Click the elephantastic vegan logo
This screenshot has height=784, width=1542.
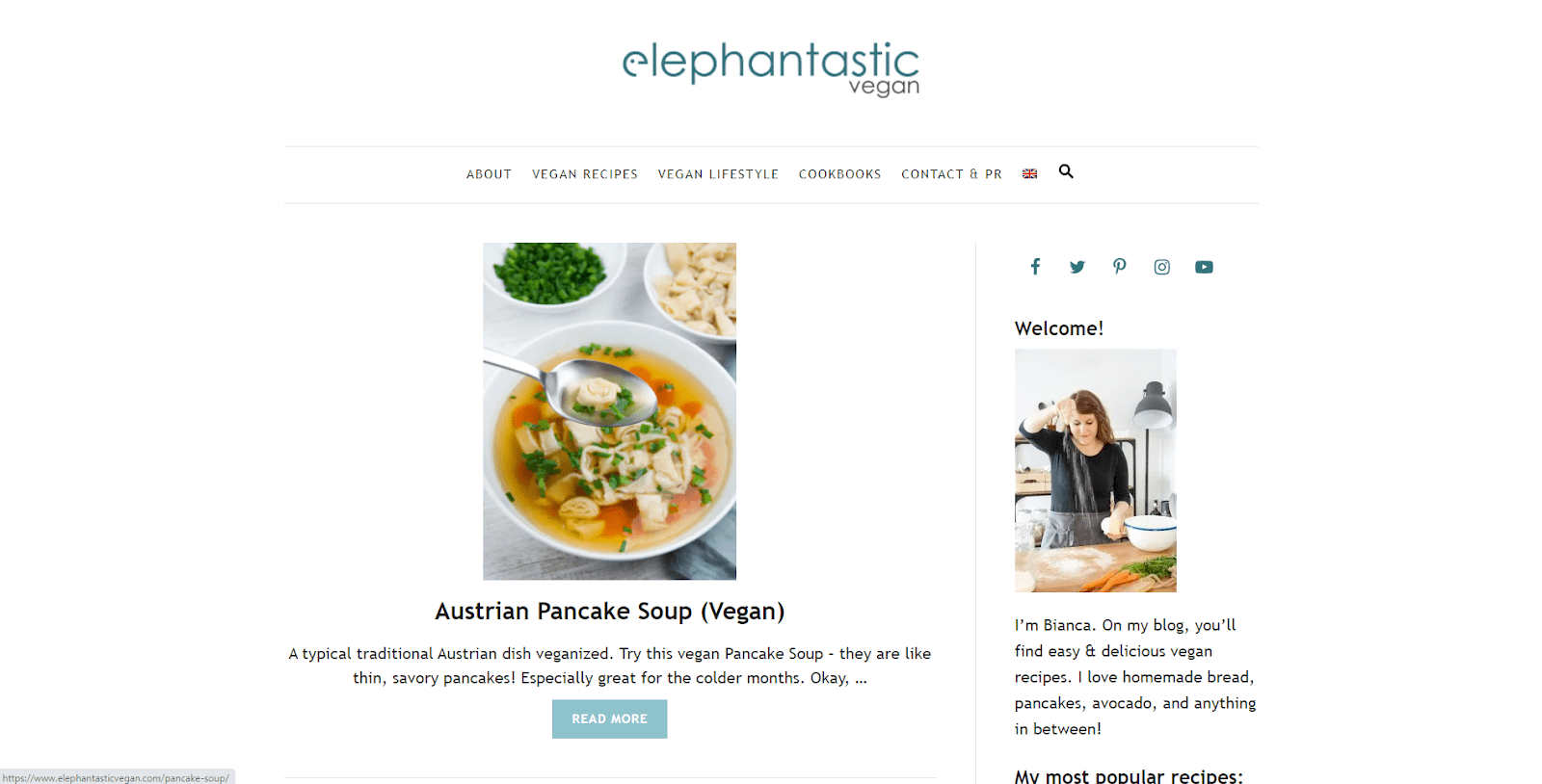770,68
